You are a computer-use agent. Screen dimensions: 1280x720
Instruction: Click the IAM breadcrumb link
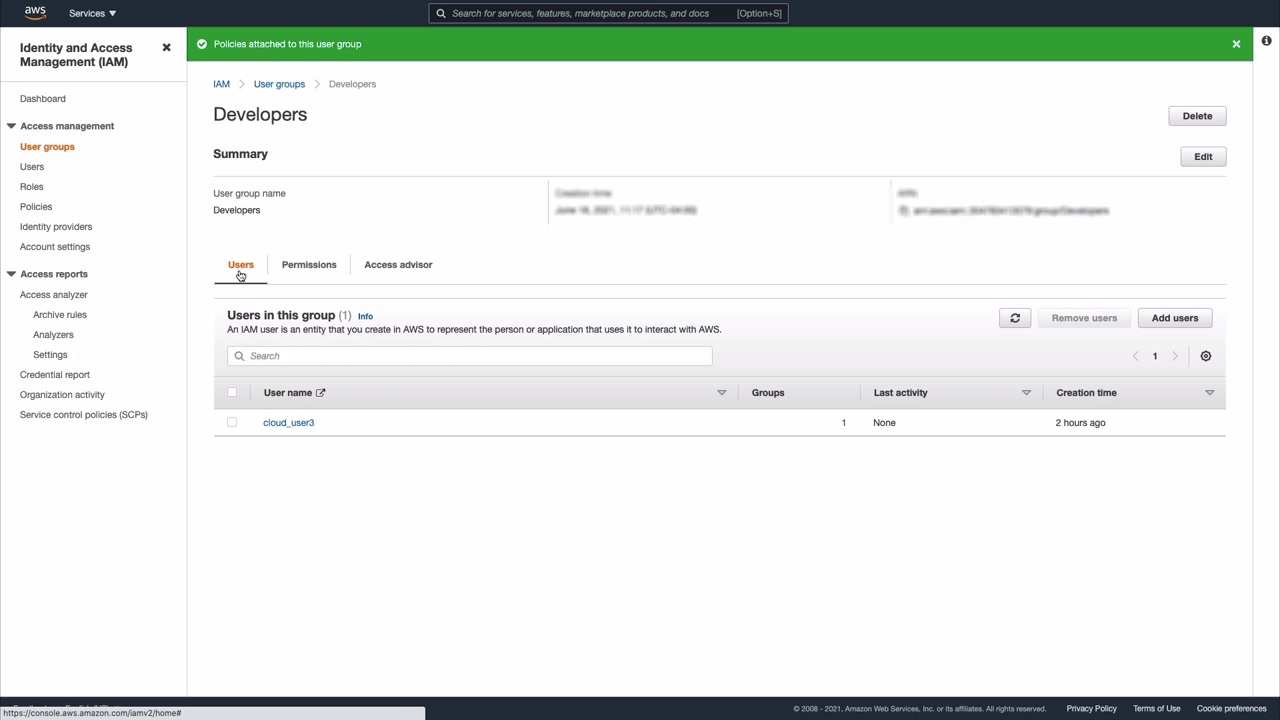pos(221,84)
